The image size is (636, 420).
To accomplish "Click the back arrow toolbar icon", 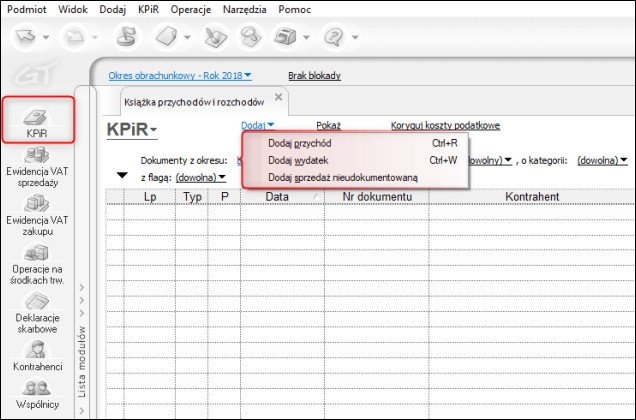I will (26, 37).
